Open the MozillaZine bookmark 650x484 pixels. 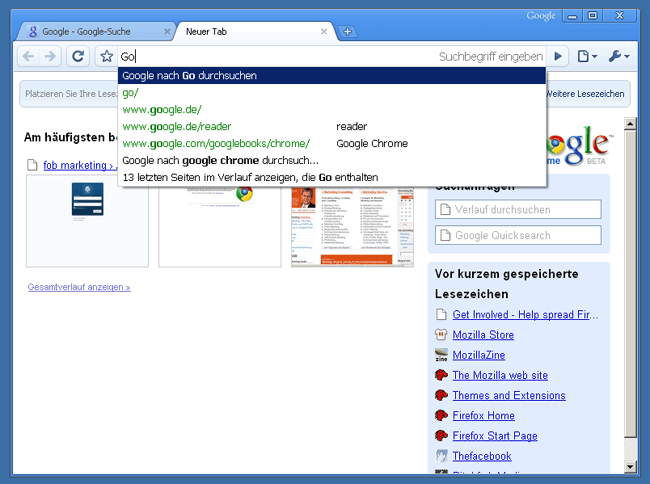(479, 355)
